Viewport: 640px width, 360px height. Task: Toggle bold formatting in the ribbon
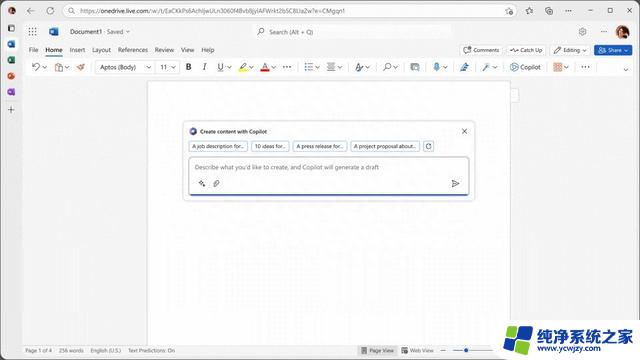coord(189,67)
